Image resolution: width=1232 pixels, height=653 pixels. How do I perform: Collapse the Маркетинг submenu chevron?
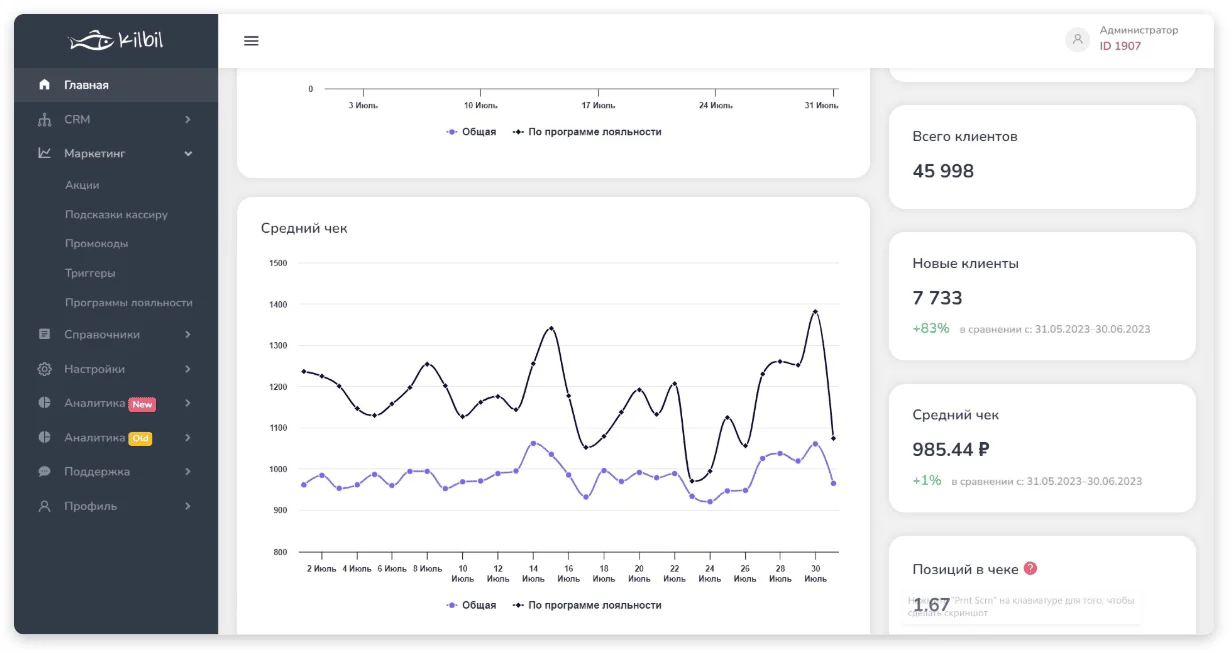188,154
